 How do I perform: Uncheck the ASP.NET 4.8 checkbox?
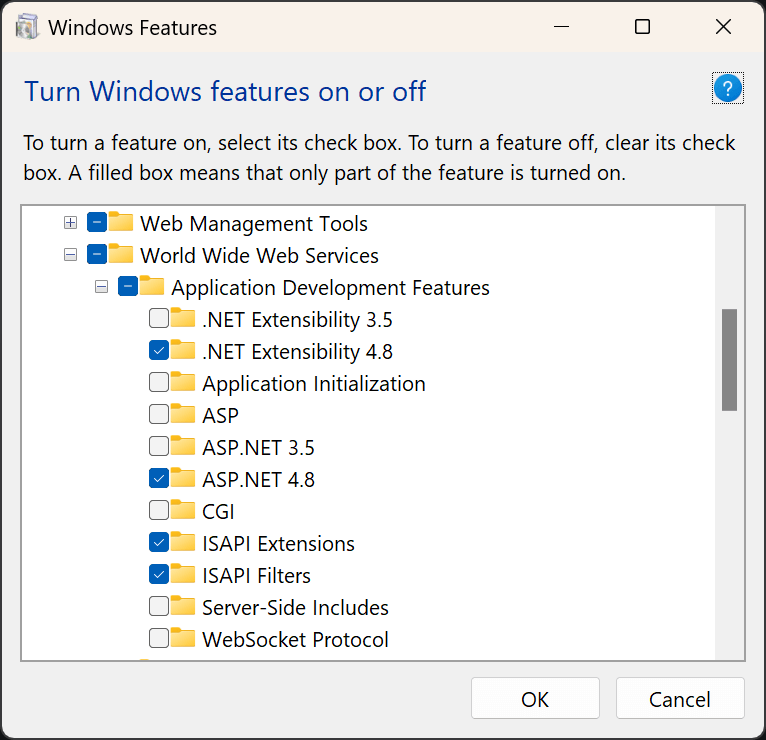[x=159, y=478]
